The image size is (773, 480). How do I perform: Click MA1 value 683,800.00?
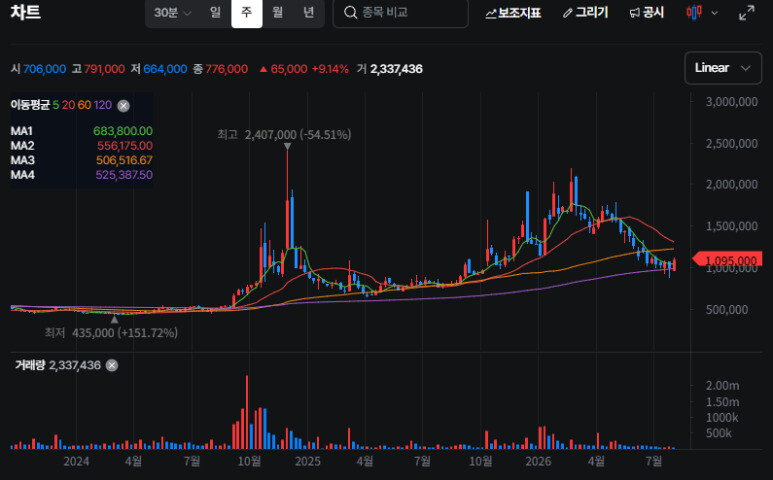(123, 131)
